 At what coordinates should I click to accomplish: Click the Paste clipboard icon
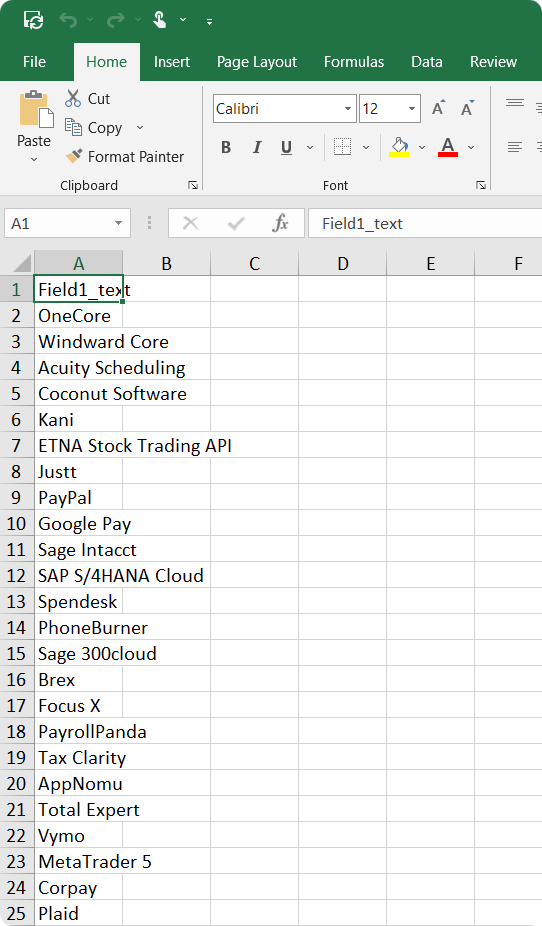point(35,110)
